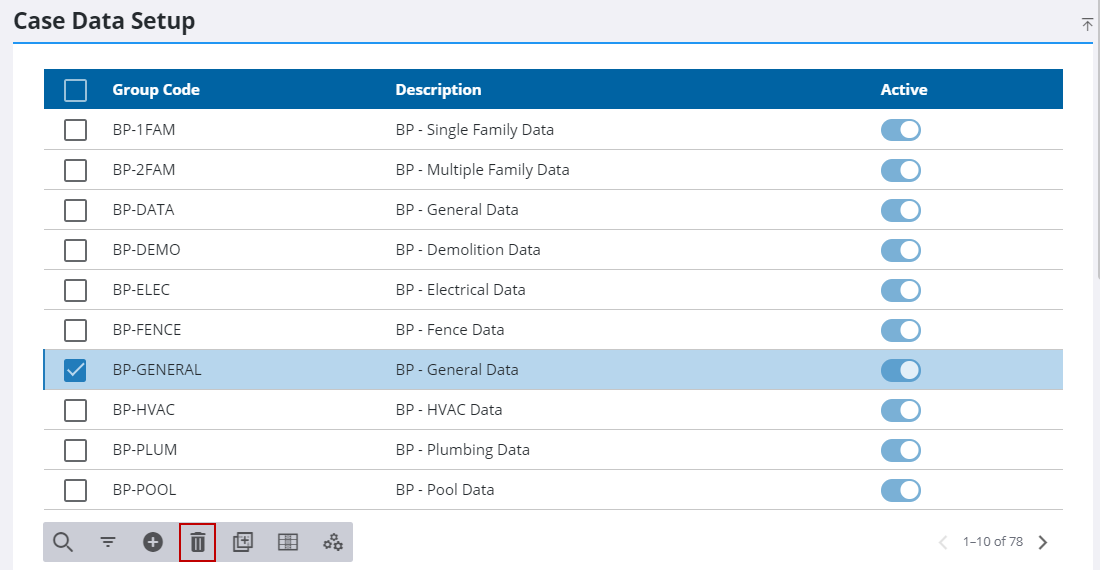Sort by the Description column header

[438, 90]
